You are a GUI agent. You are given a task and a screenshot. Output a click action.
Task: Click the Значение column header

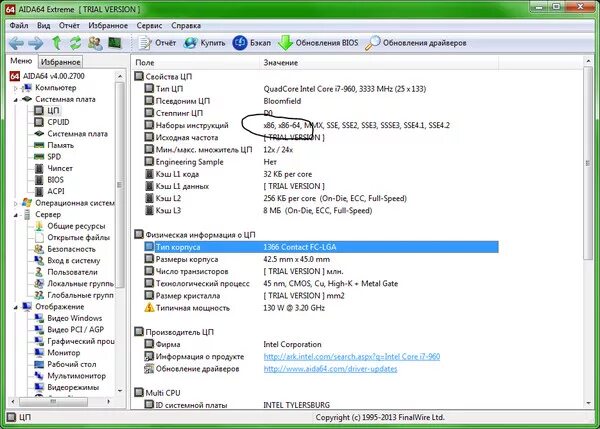(379, 63)
